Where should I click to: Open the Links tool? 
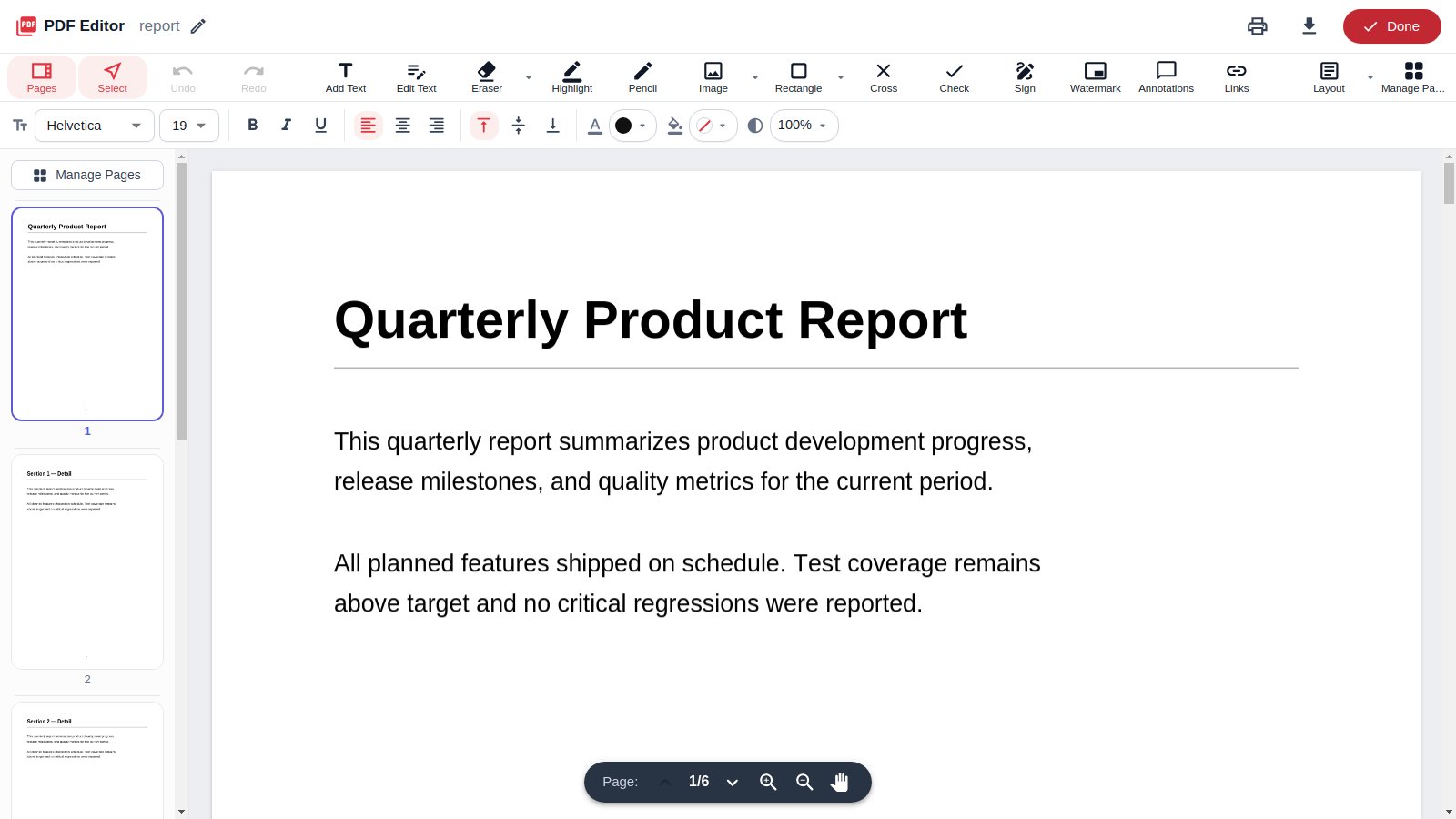1237,77
